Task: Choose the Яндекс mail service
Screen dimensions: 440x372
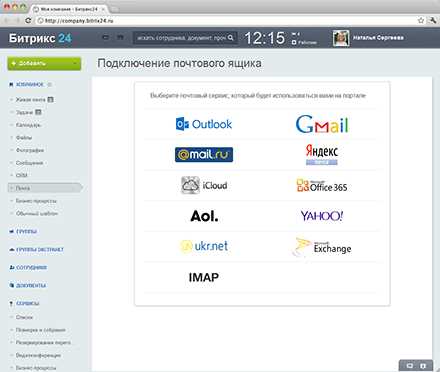Action: [x=322, y=155]
